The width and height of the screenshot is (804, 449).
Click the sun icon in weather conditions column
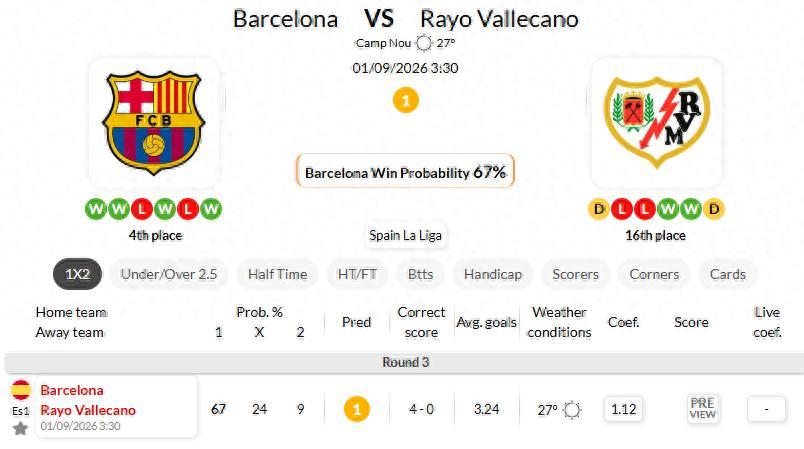[572, 410]
